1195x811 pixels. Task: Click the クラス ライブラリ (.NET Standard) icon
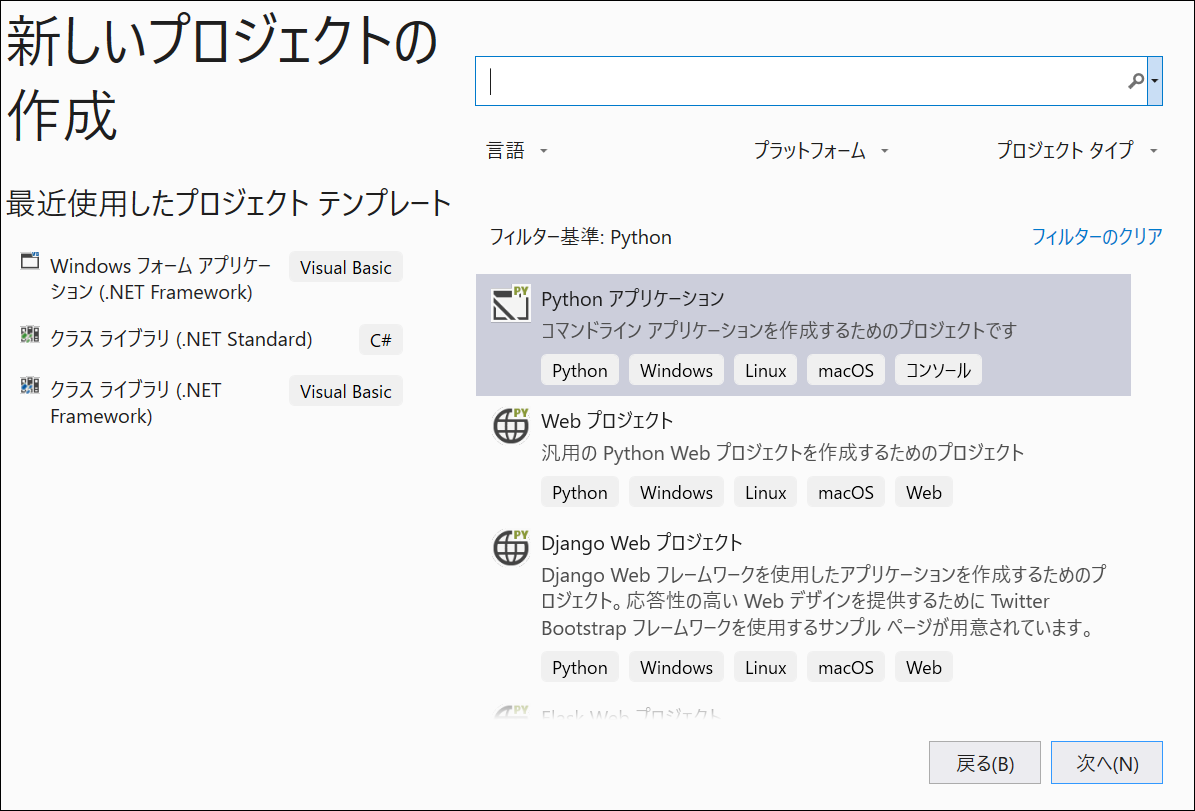click(x=30, y=335)
